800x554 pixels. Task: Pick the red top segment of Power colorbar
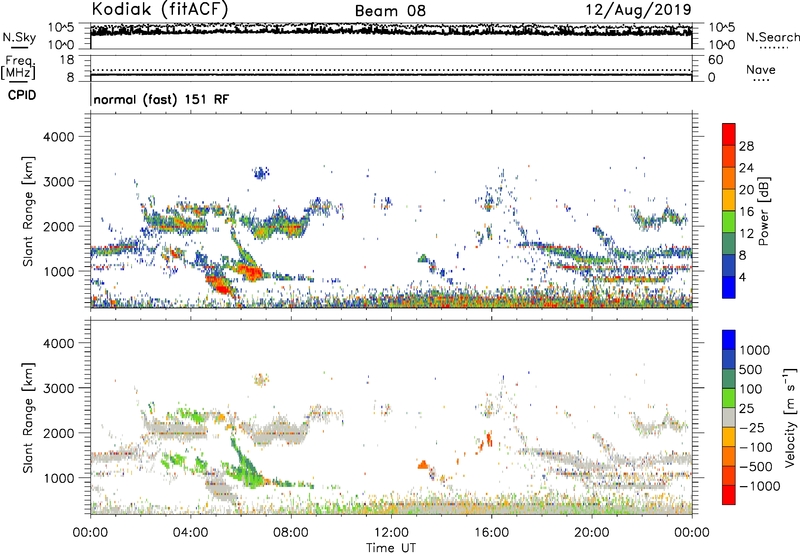729,134
